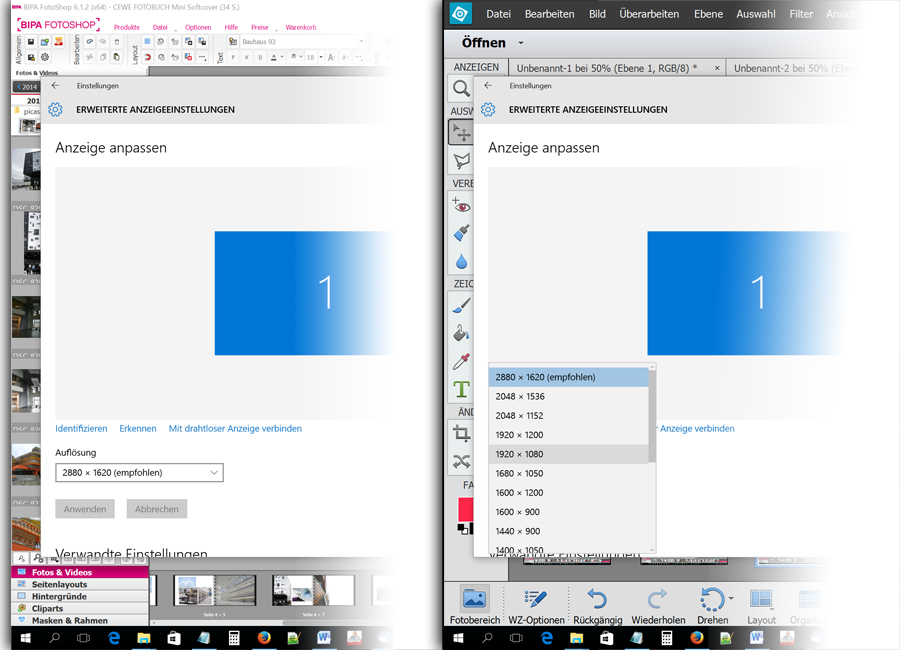Click the resolution list scrollbar thumb
The image size is (900, 650).
[x=652, y=416]
